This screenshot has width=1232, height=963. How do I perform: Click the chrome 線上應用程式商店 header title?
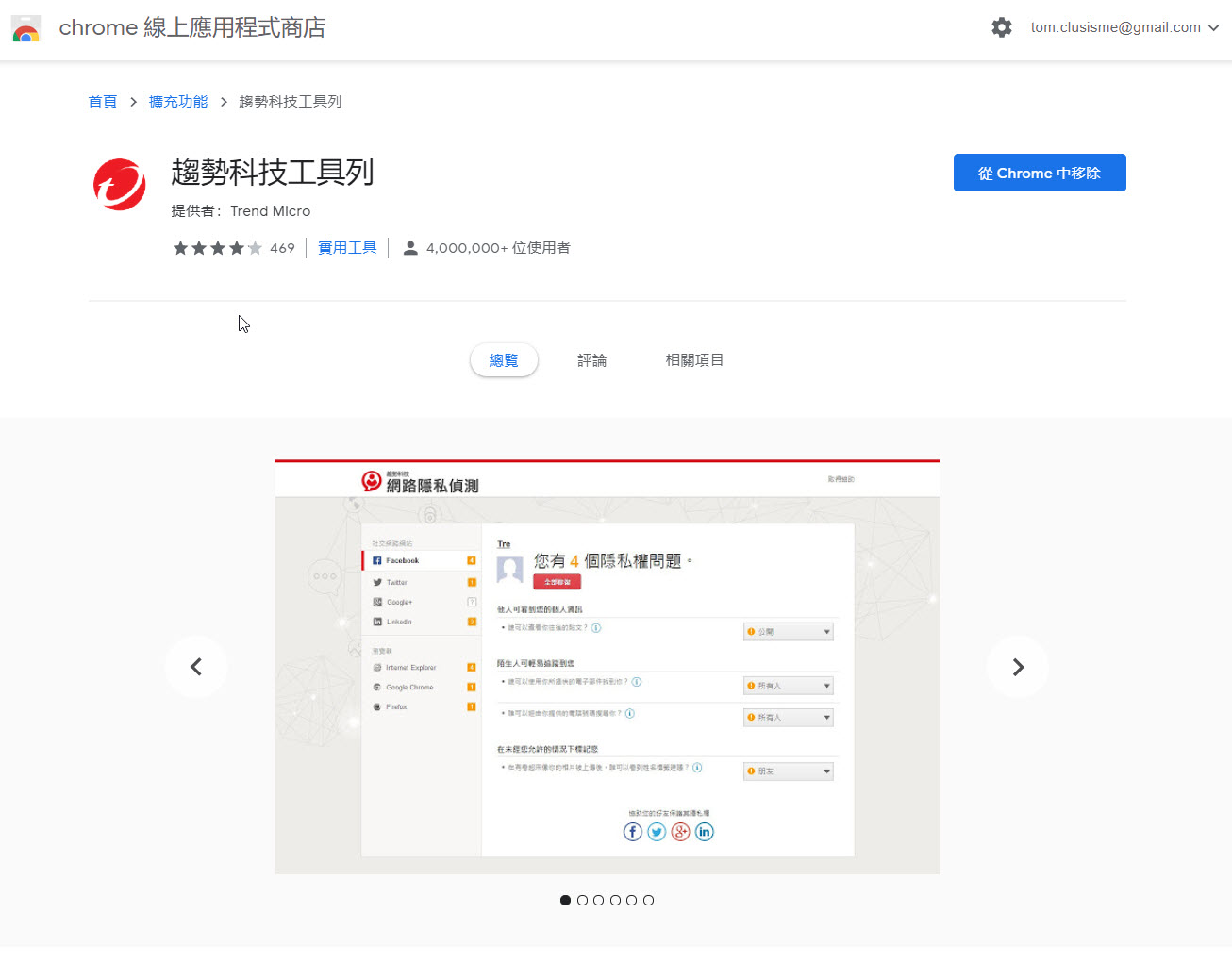(192, 28)
